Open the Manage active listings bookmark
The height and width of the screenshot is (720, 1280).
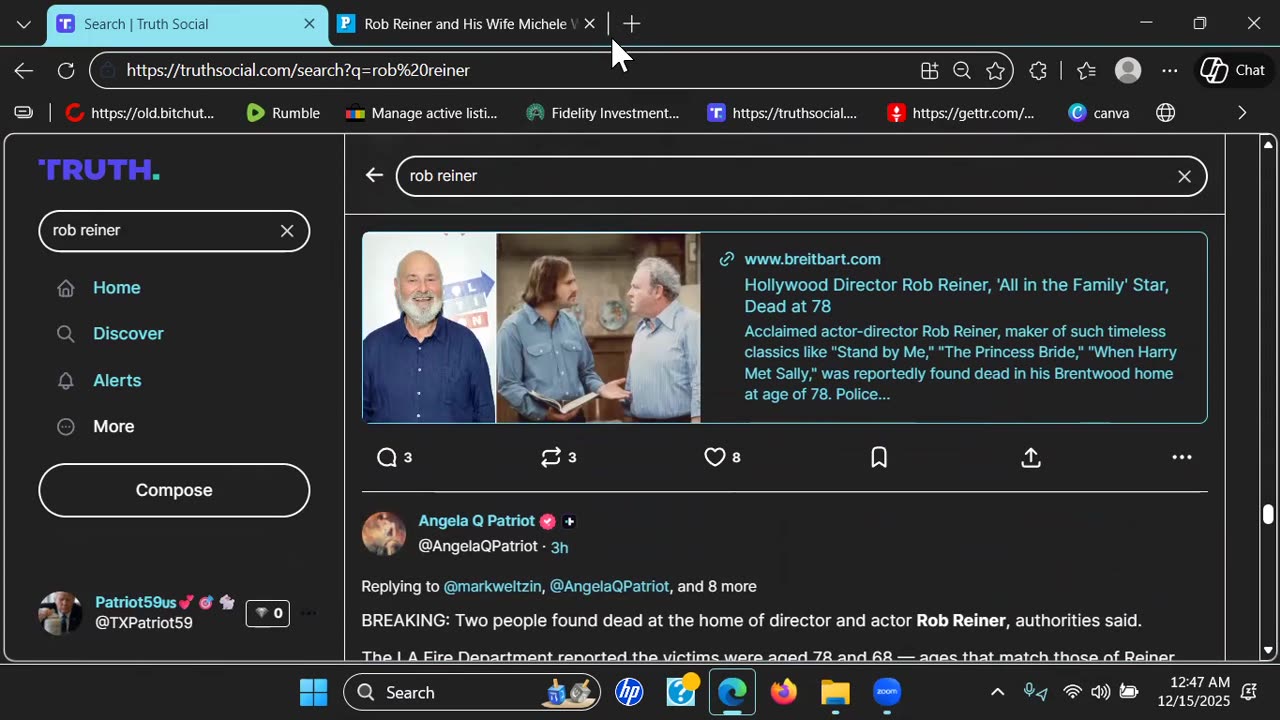click(x=421, y=113)
